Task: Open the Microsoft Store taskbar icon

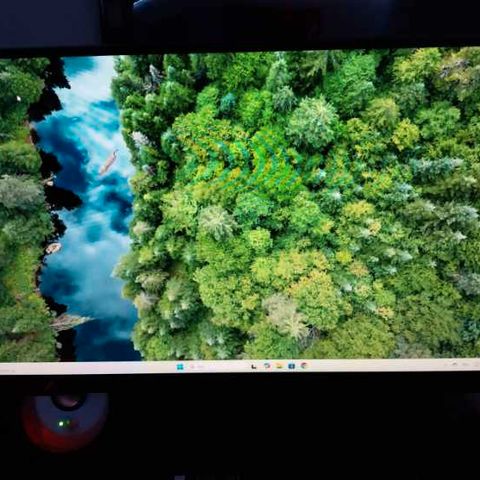Action: 292,366
